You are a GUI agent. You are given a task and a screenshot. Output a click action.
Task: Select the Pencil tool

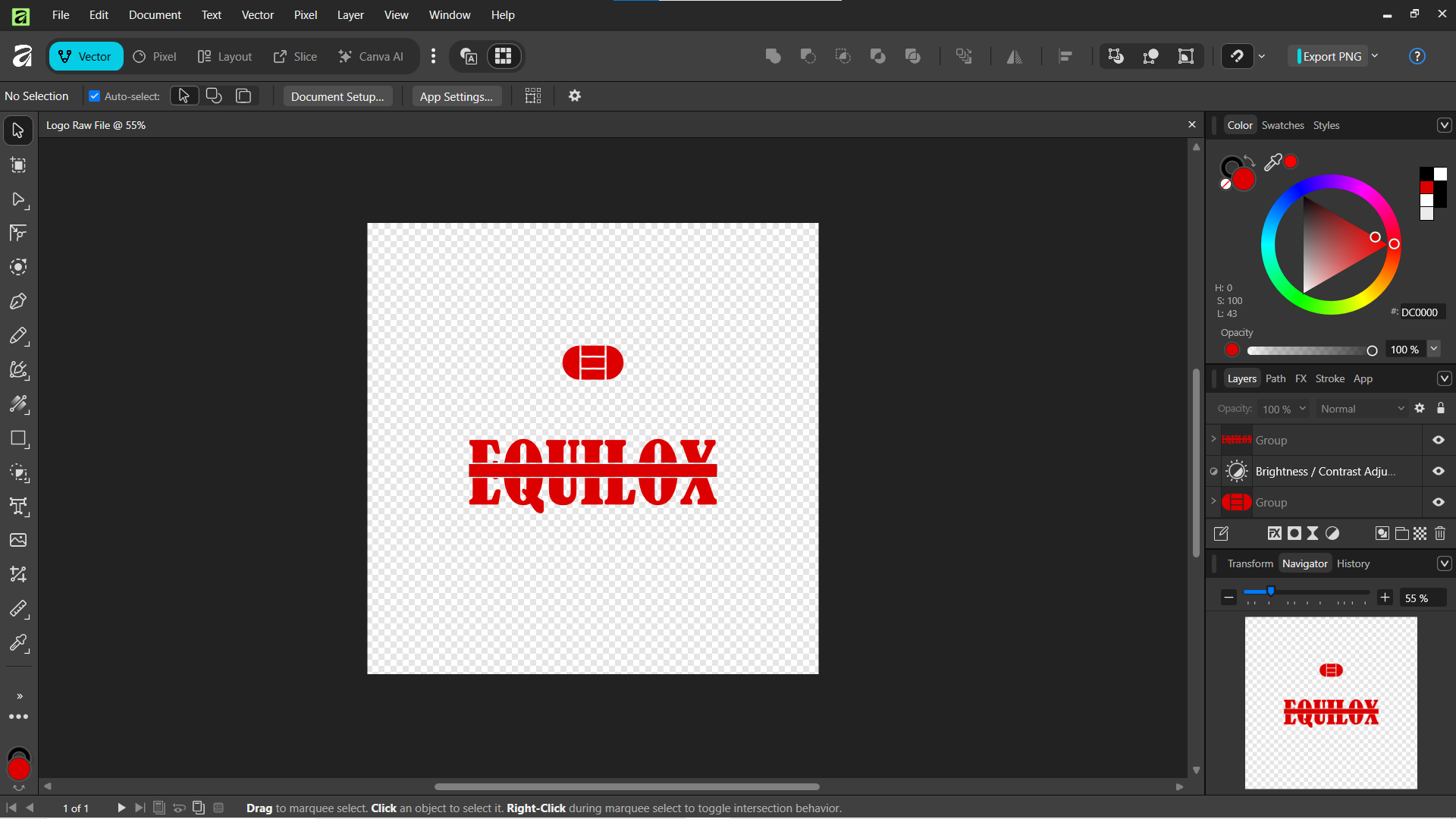18,336
